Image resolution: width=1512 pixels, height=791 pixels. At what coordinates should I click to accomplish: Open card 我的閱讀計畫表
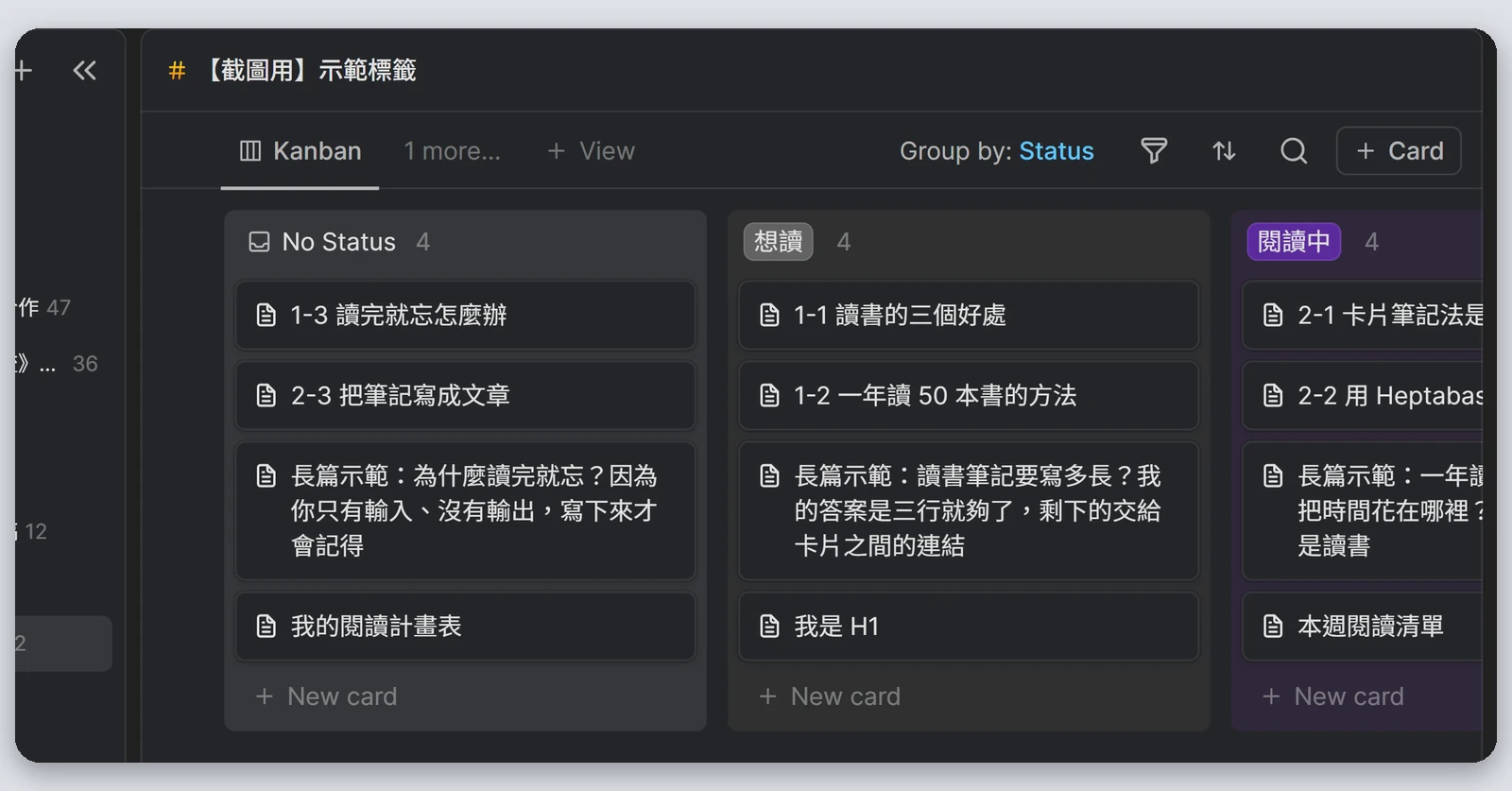point(465,626)
